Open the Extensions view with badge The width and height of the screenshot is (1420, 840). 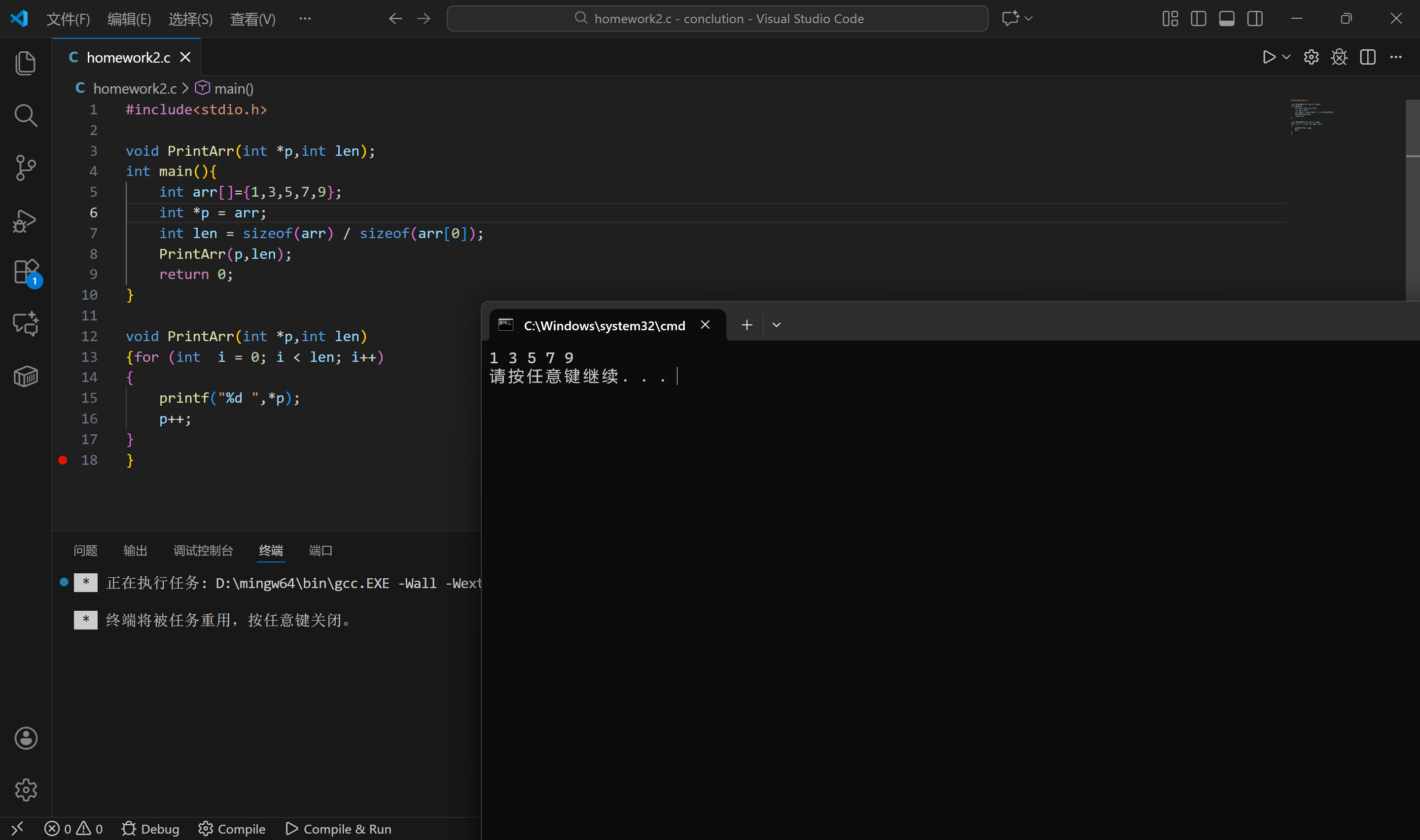(x=26, y=272)
